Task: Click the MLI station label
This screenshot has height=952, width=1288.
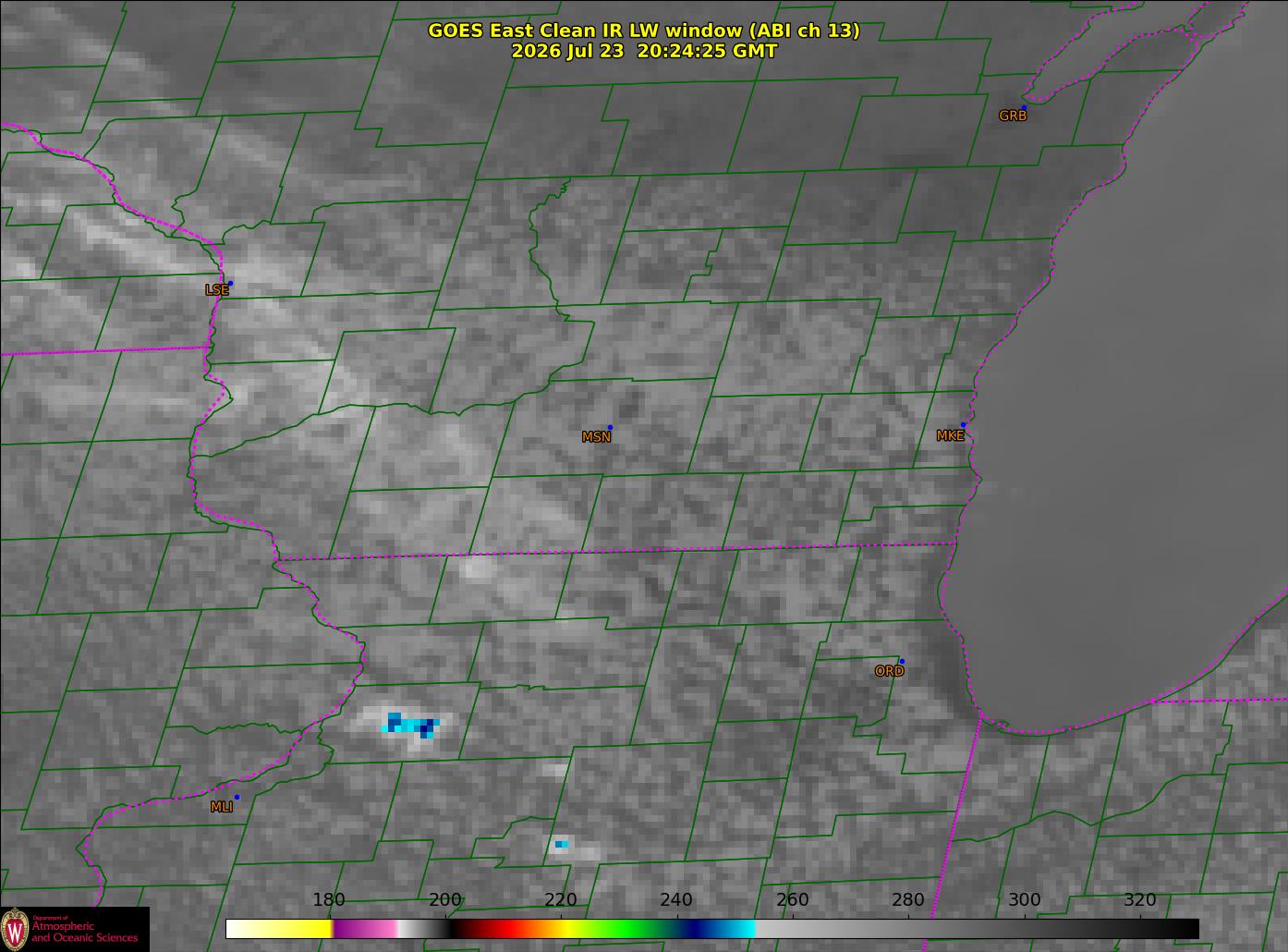Action: pyautogui.click(x=222, y=807)
